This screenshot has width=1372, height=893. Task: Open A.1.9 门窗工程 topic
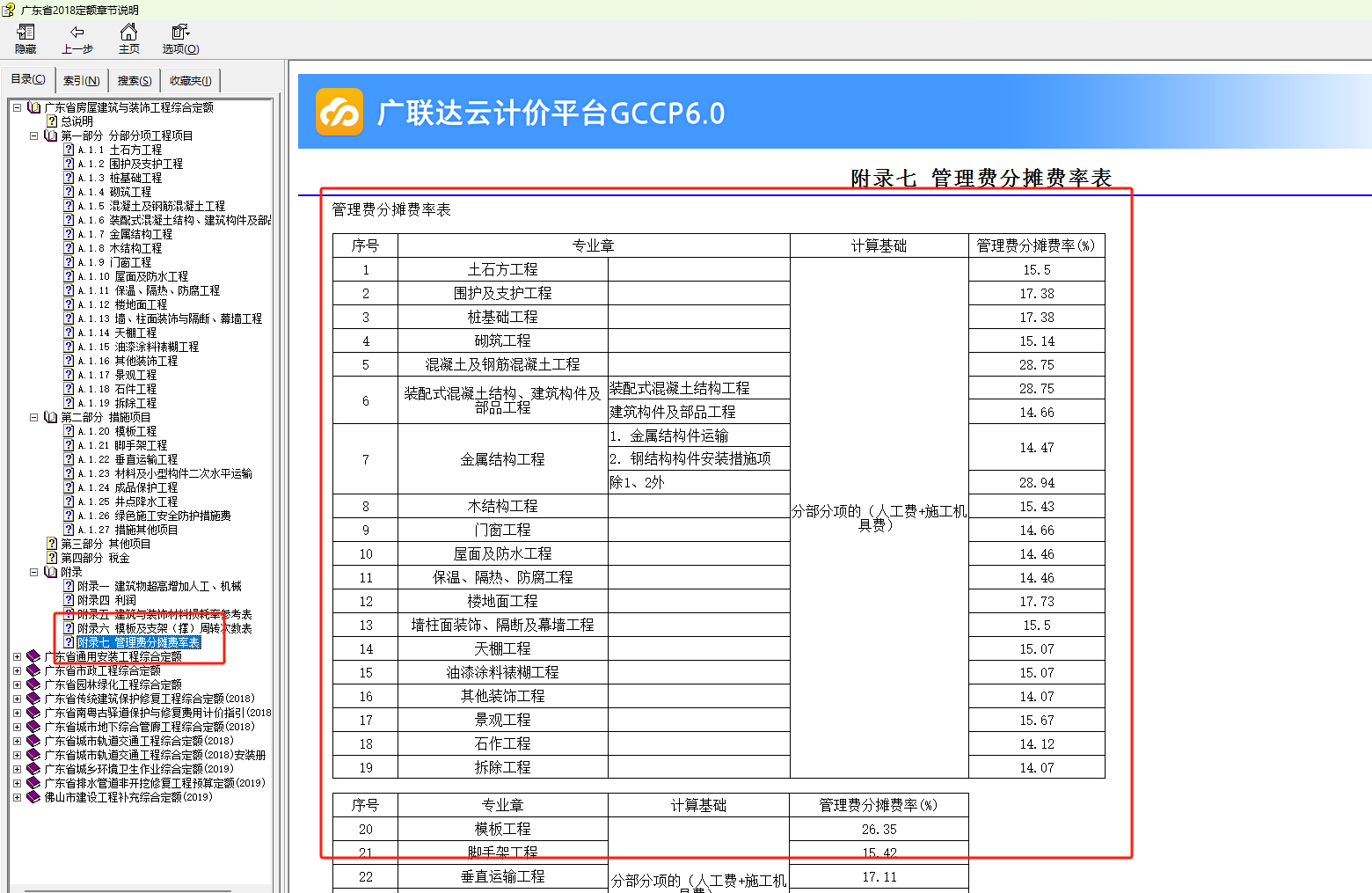[114, 262]
